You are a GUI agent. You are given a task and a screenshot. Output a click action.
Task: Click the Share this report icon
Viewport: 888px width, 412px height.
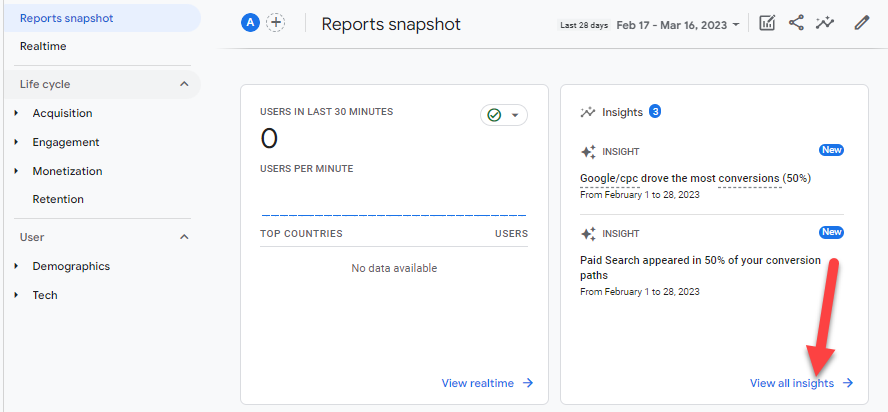(796, 23)
